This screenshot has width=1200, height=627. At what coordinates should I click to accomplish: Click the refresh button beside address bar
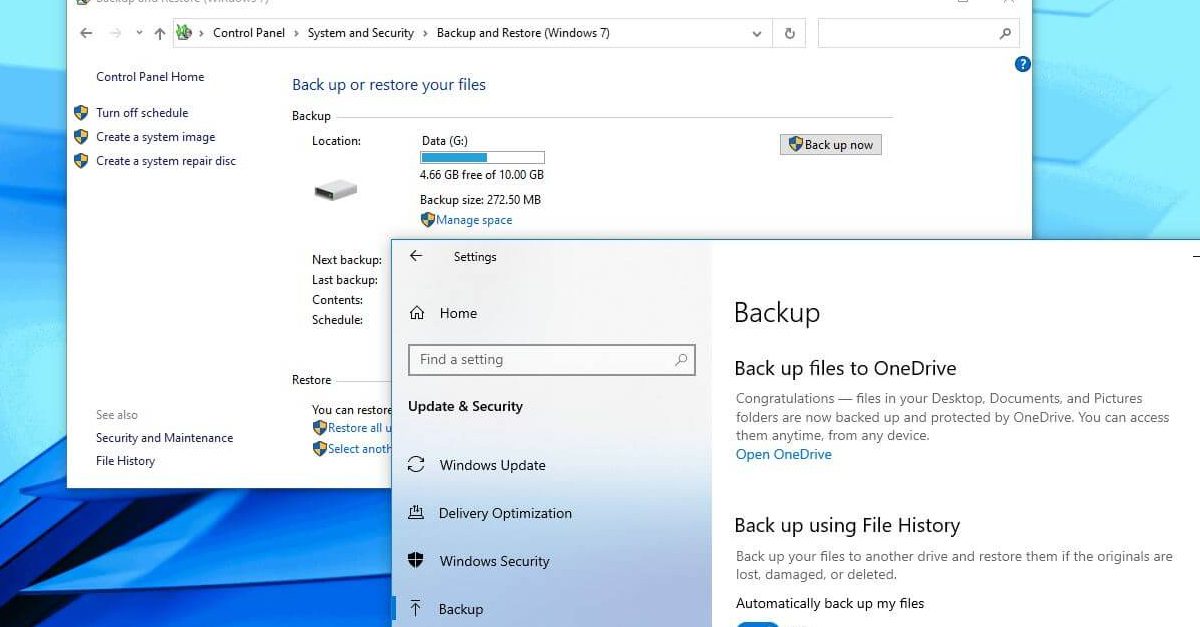pos(789,33)
